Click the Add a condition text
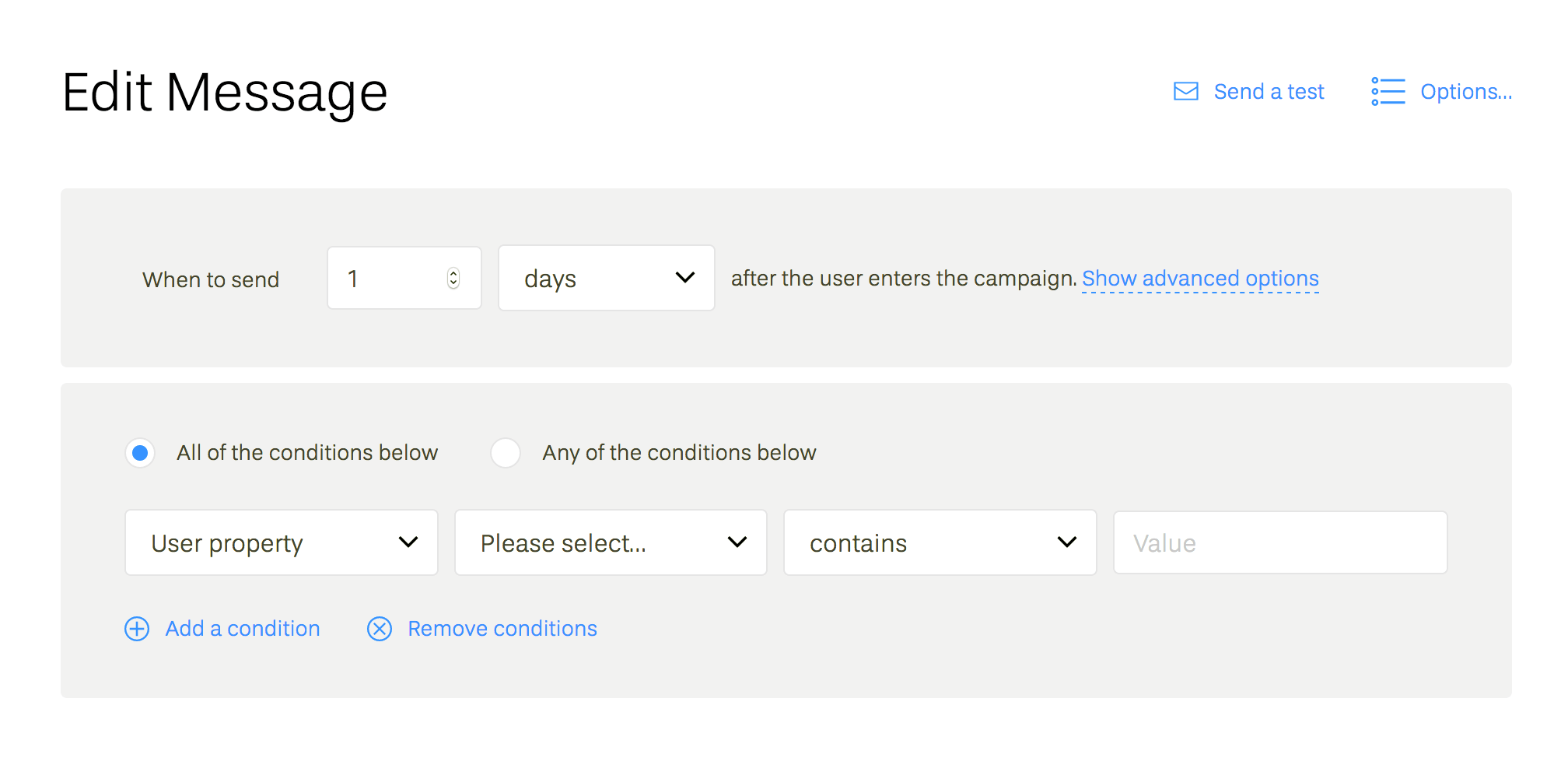Viewport: 1568px width, 758px height. click(x=243, y=629)
